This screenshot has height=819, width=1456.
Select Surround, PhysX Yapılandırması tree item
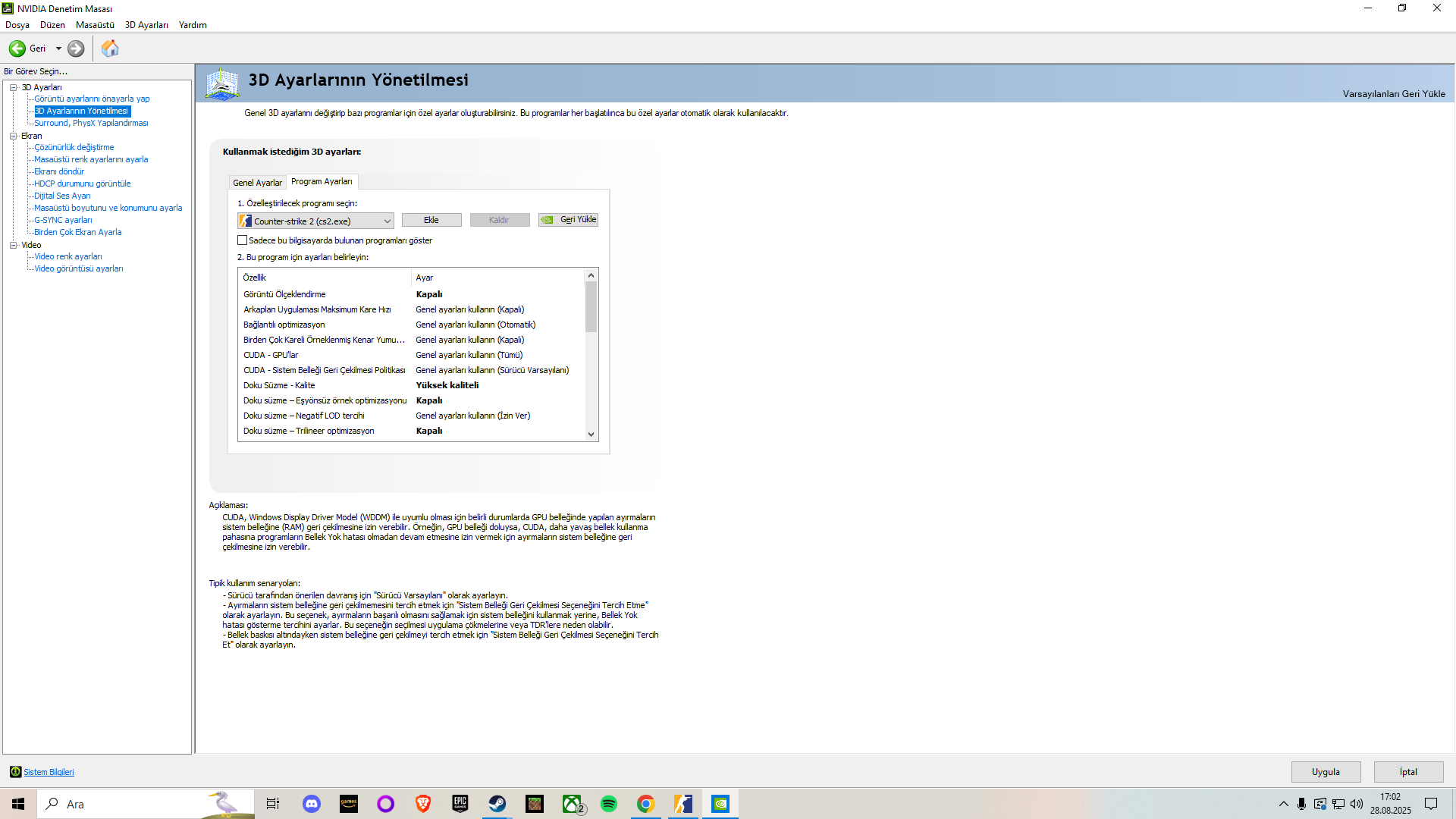pyautogui.click(x=91, y=123)
